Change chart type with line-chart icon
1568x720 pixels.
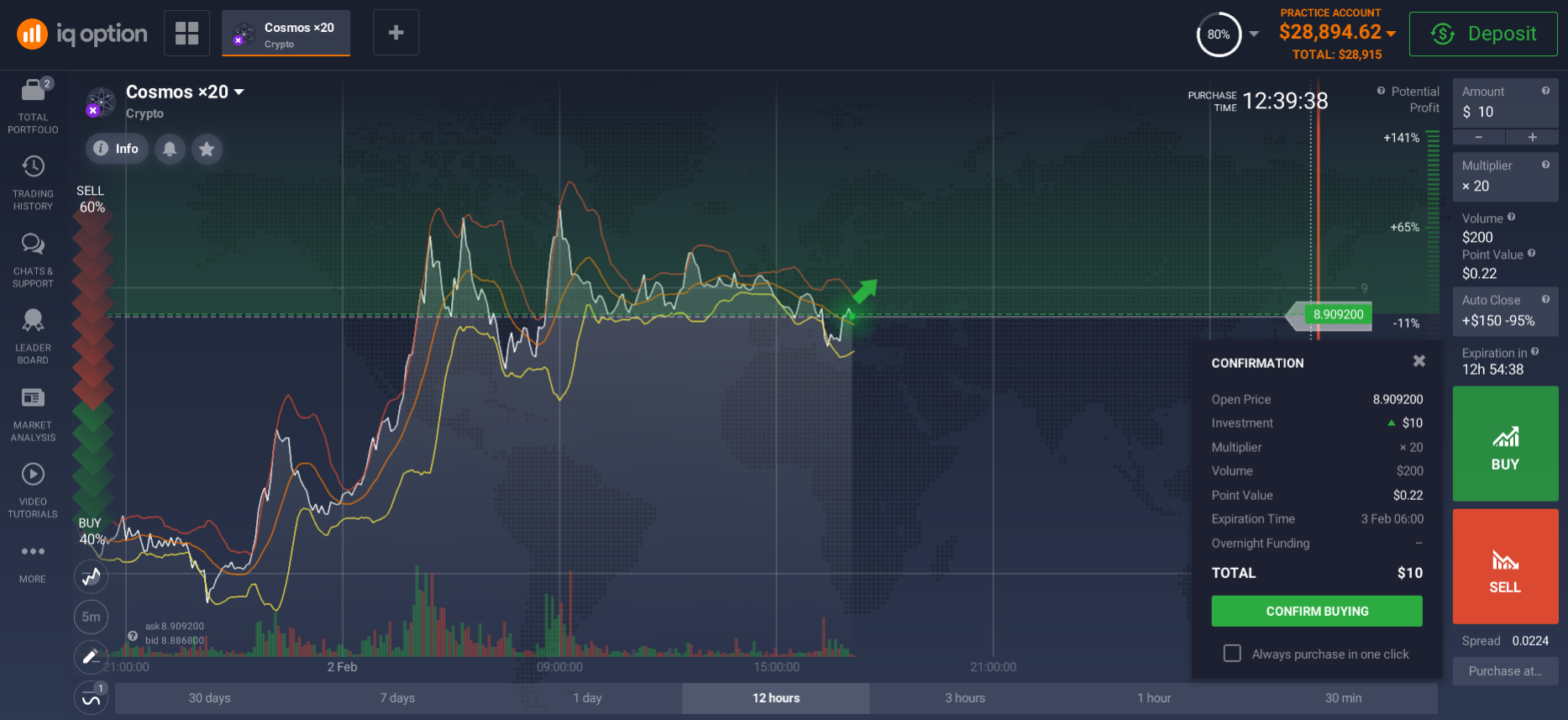coord(92,576)
